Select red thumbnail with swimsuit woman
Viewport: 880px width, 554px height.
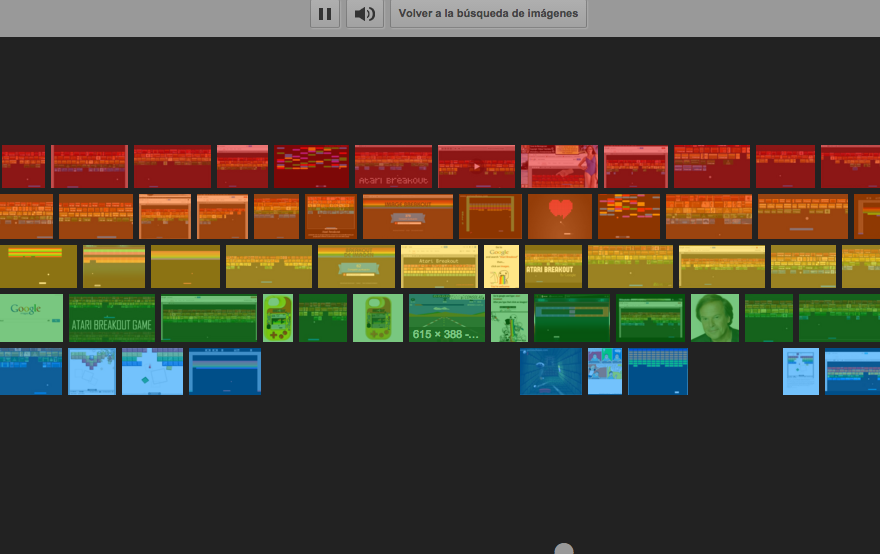click(559, 166)
